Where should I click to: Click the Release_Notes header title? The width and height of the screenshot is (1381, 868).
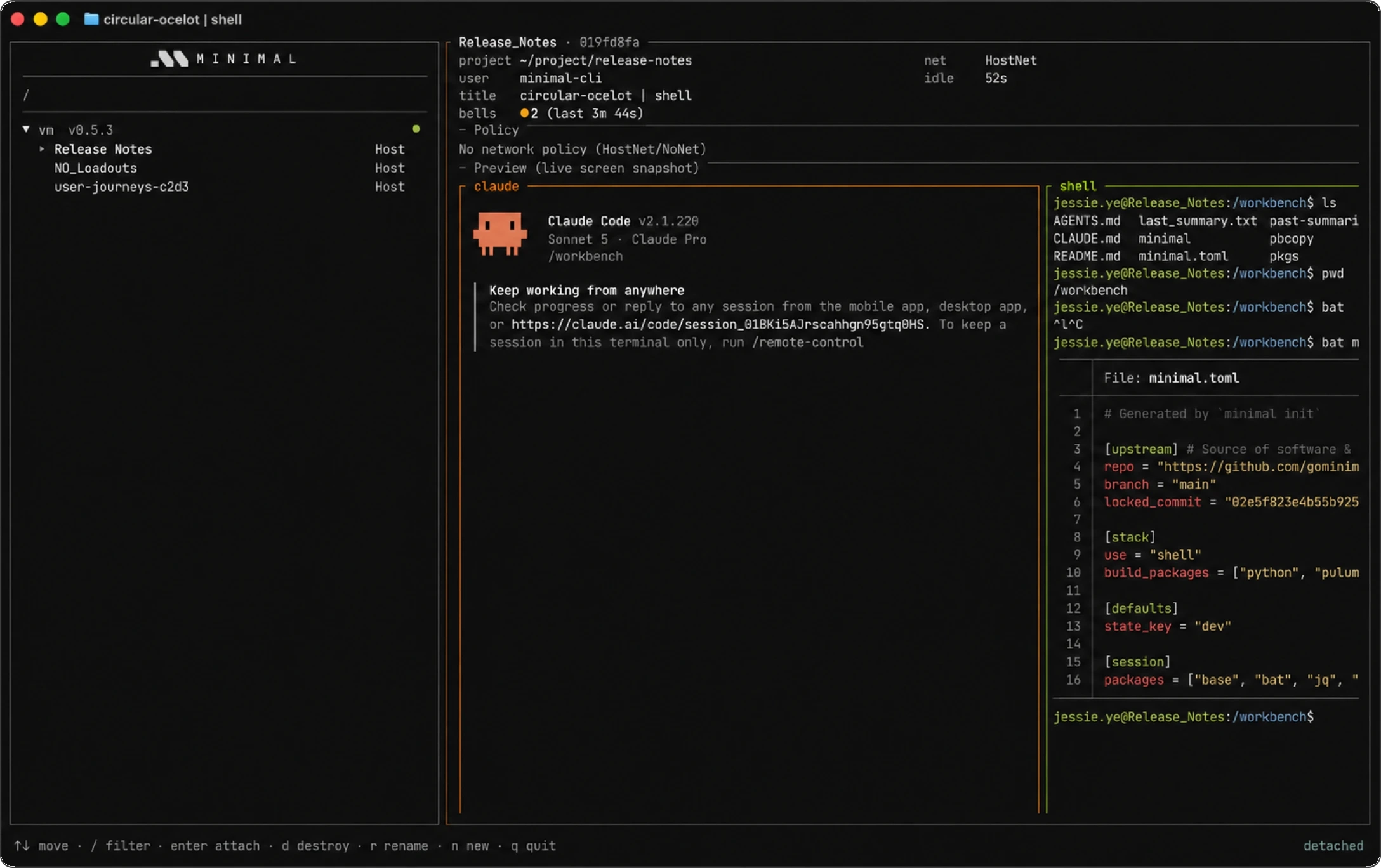[x=507, y=43]
